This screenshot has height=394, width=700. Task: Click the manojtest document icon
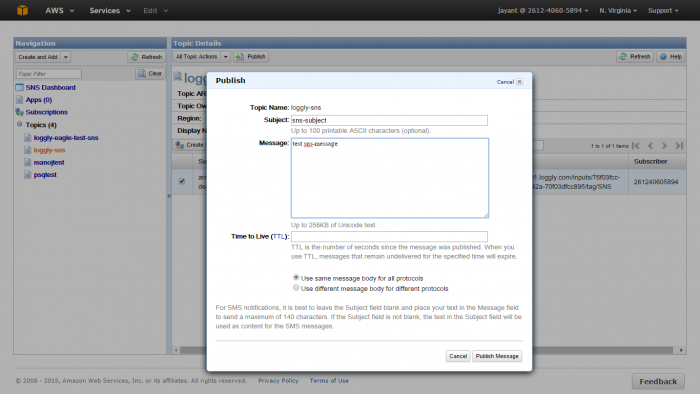pyautogui.click(x=28, y=162)
